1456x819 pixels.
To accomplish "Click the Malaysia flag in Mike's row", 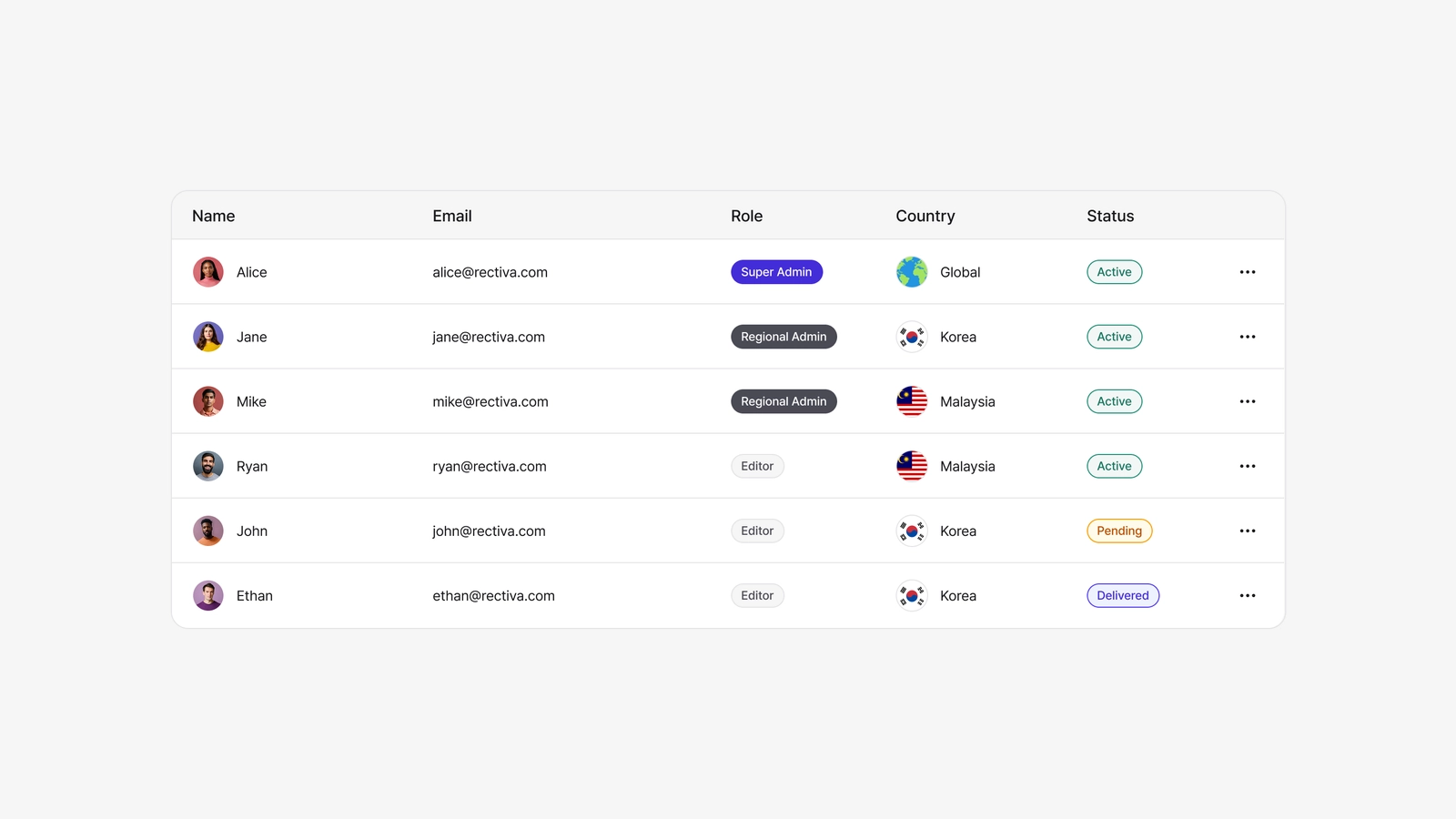I will pos(912,401).
